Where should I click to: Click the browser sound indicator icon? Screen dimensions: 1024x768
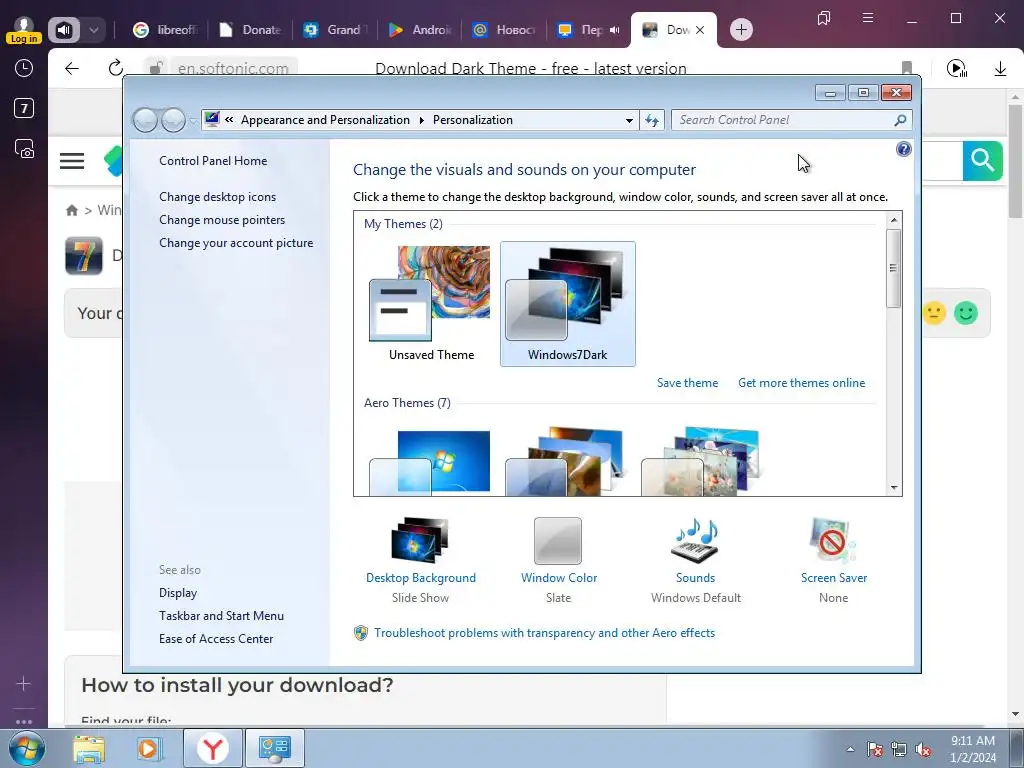click(64, 30)
